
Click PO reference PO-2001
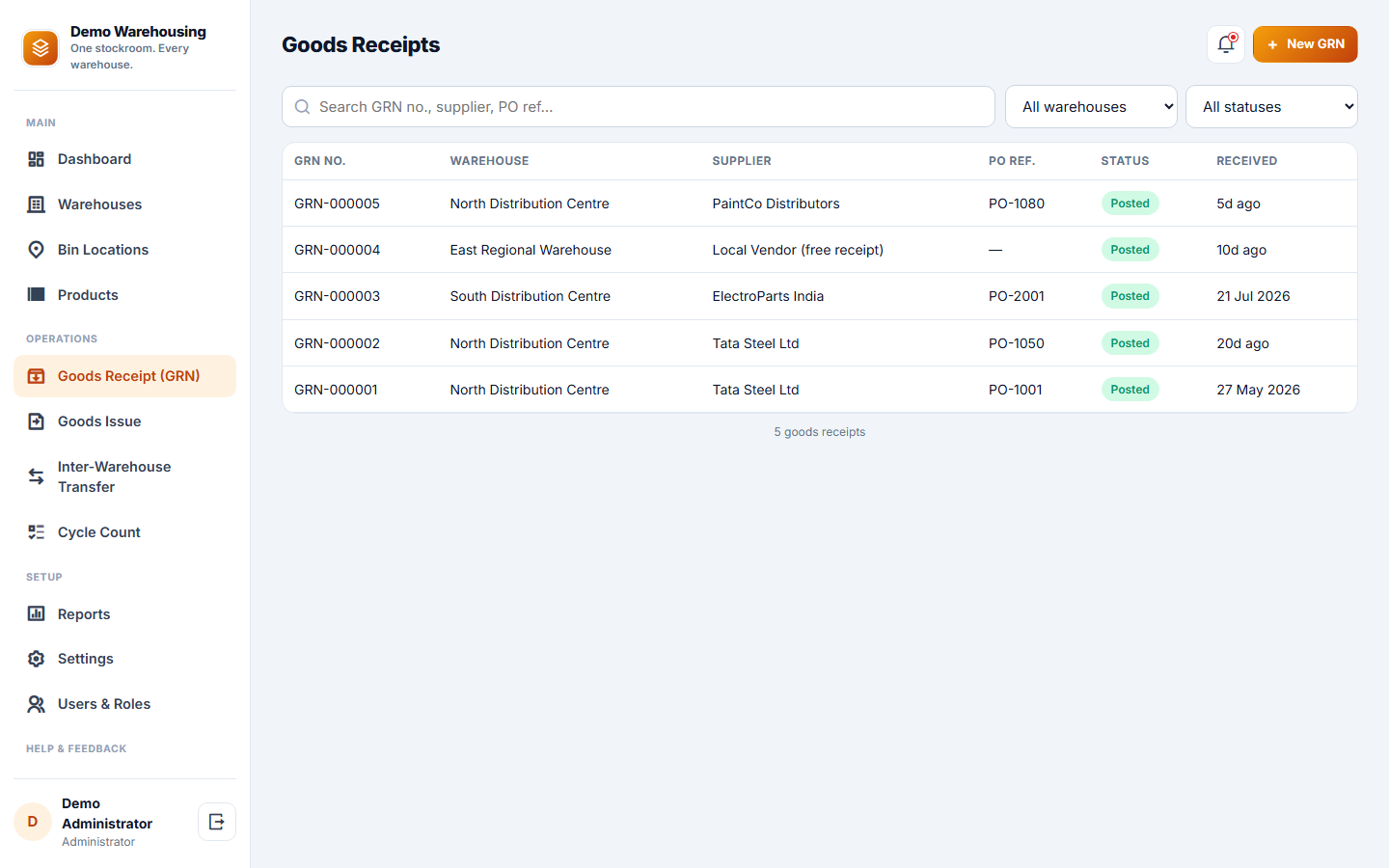(x=1017, y=296)
